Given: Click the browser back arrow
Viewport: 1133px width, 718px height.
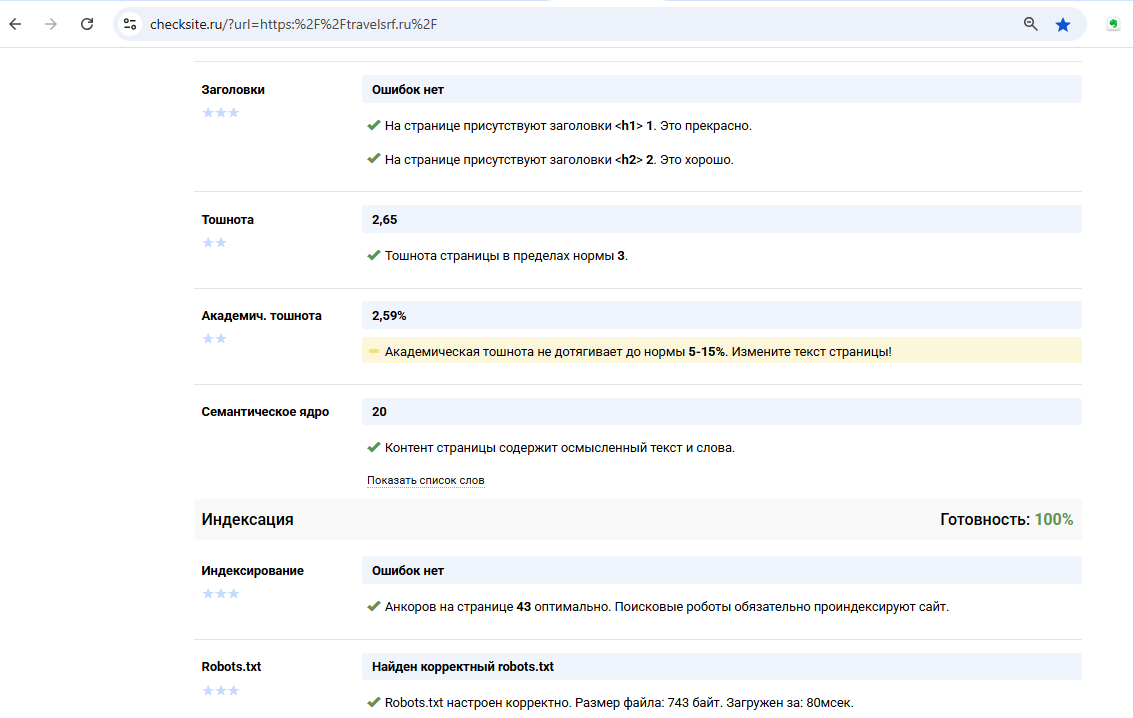Looking at the screenshot, I should click(x=15, y=24).
